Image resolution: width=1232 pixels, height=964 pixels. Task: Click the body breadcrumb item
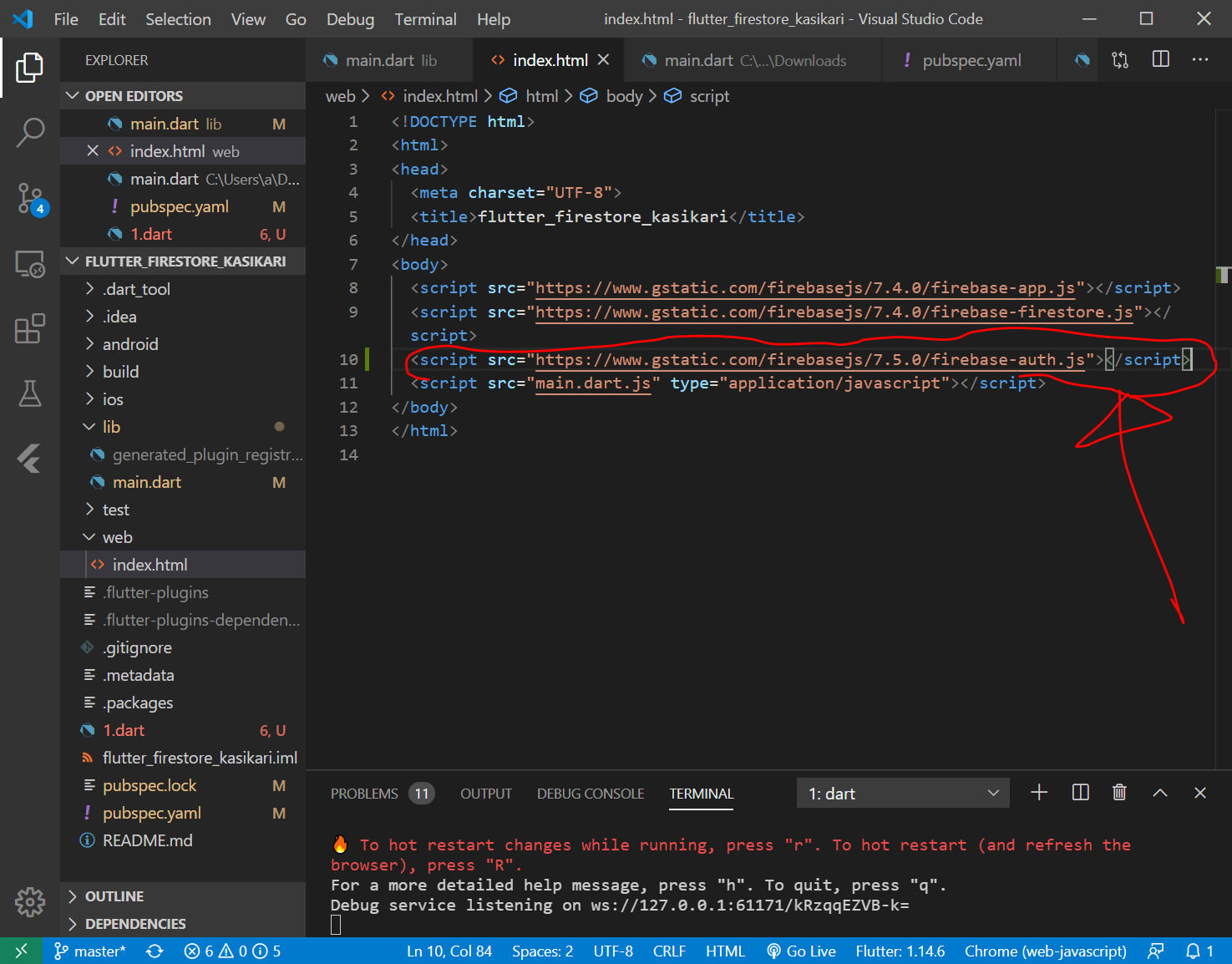click(x=612, y=96)
